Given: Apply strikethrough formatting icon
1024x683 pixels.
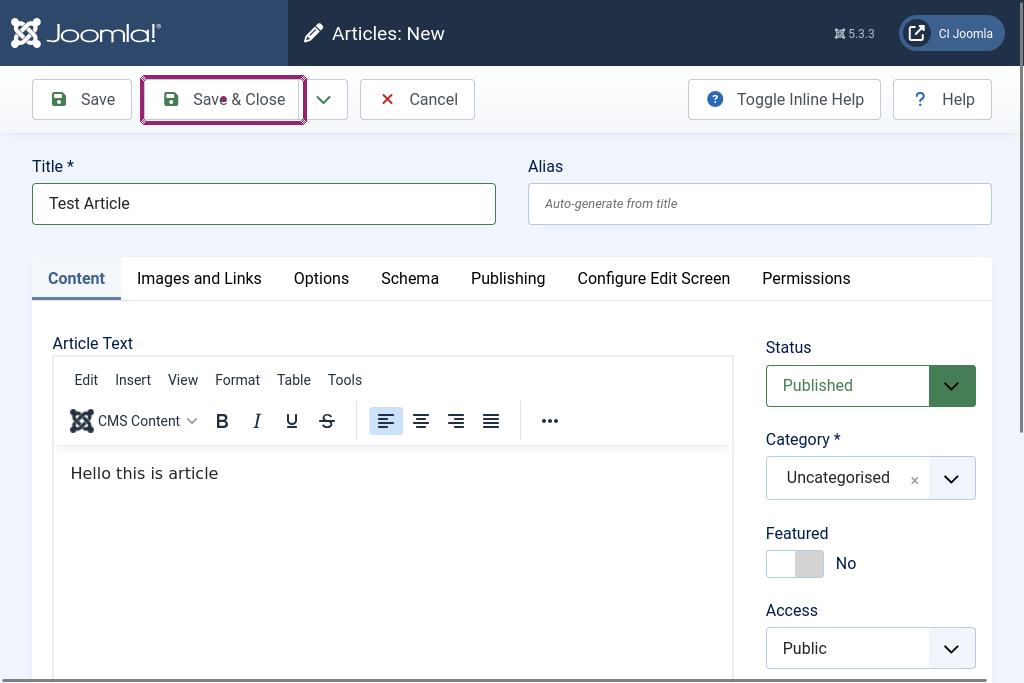Looking at the screenshot, I should [327, 421].
